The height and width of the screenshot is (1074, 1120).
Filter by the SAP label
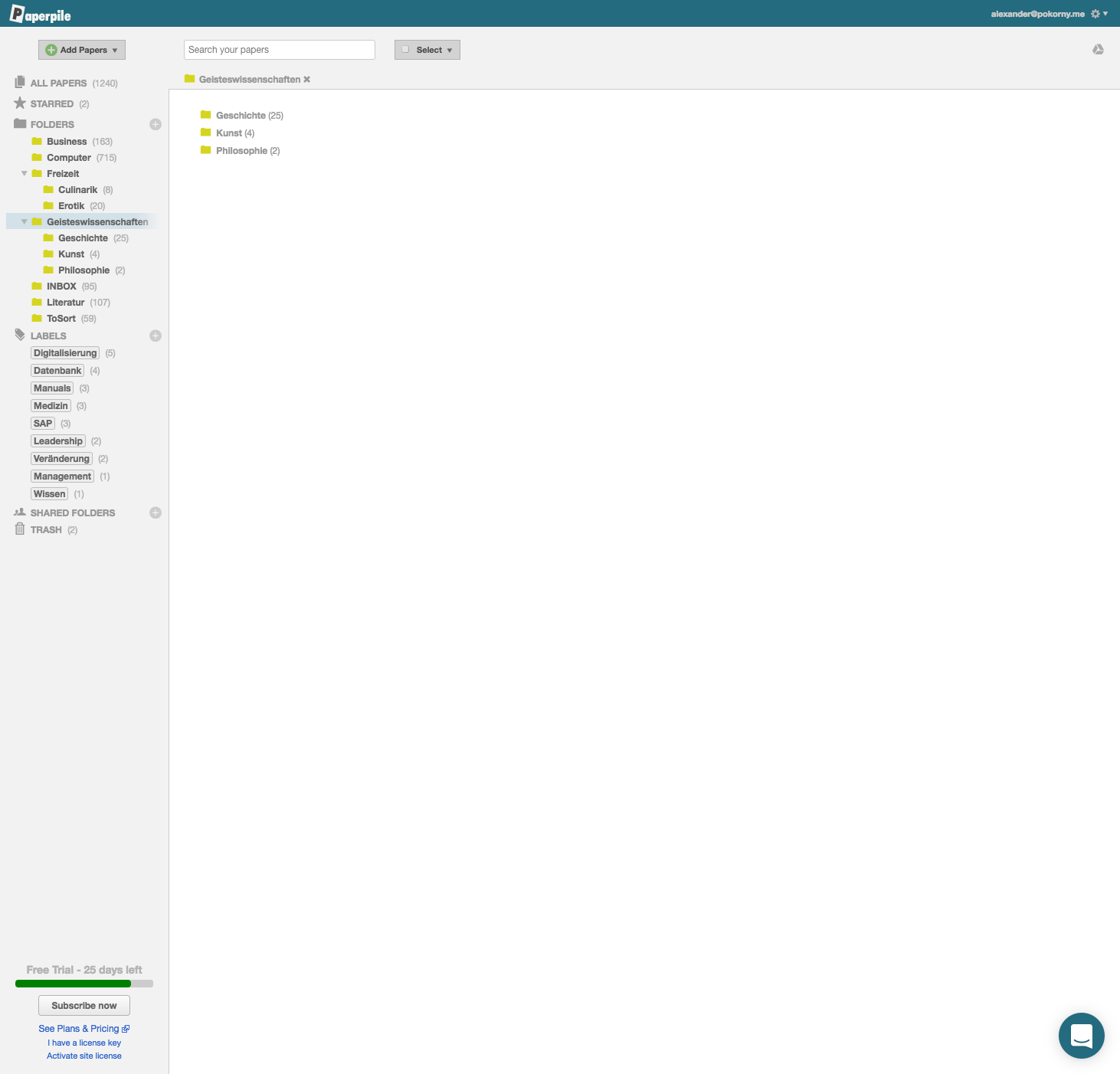pyautogui.click(x=43, y=424)
